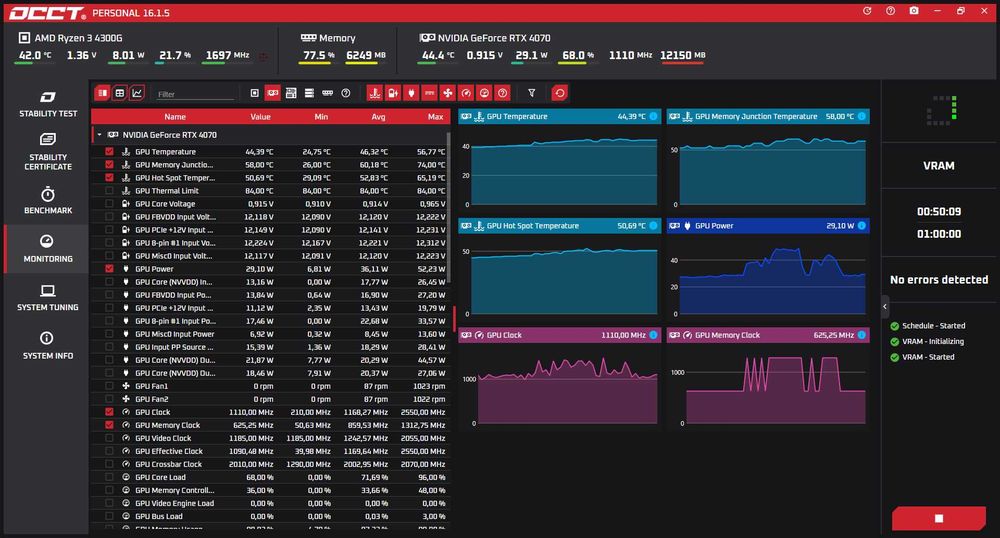Image resolution: width=1000 pixels, height=538 pixels.
Task: Open the Stability Test section
Action: pyautogui.click(x=48, y=105)
